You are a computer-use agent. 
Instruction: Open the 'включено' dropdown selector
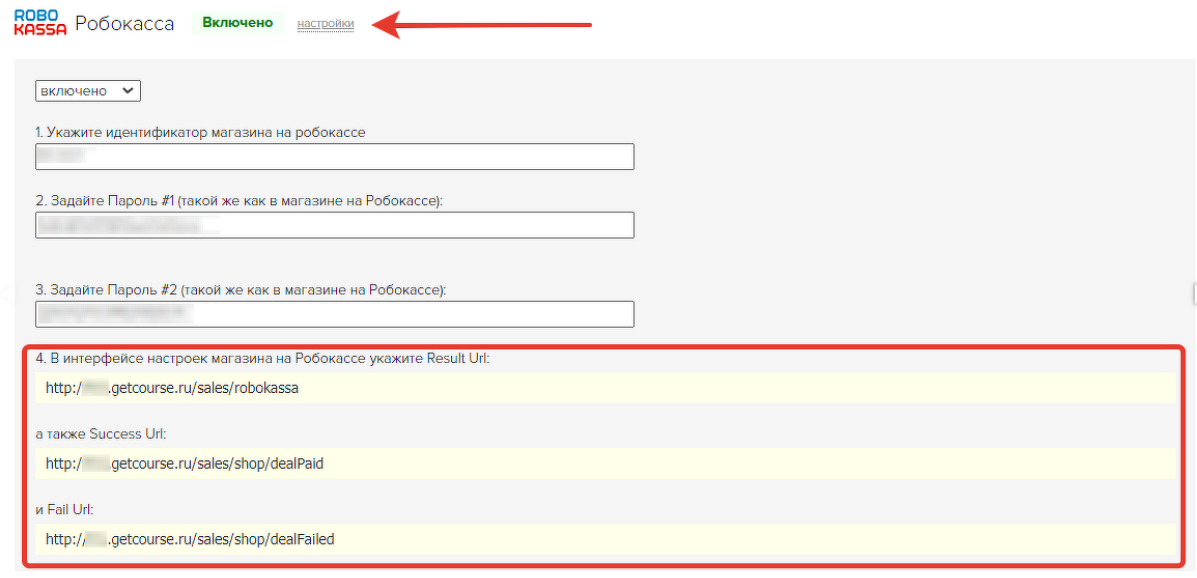coord(89,91)
